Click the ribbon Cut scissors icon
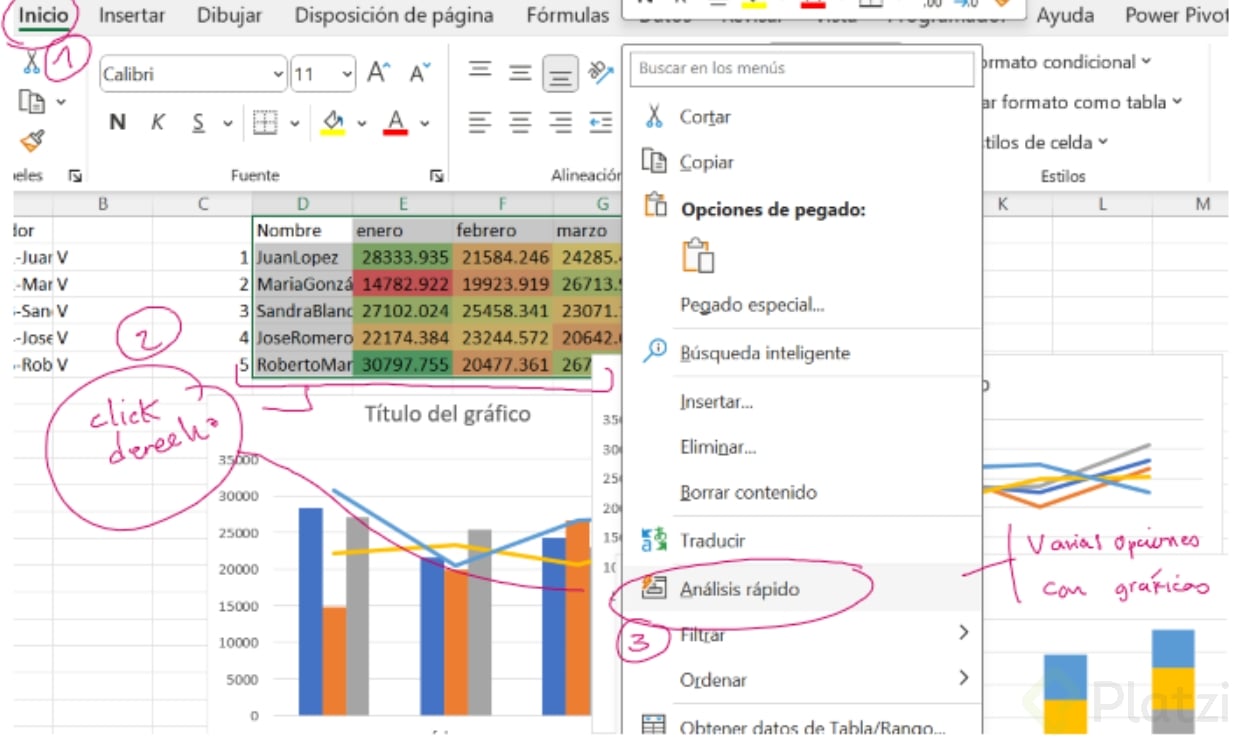1242x744 pixels. [x=31, y=63]
